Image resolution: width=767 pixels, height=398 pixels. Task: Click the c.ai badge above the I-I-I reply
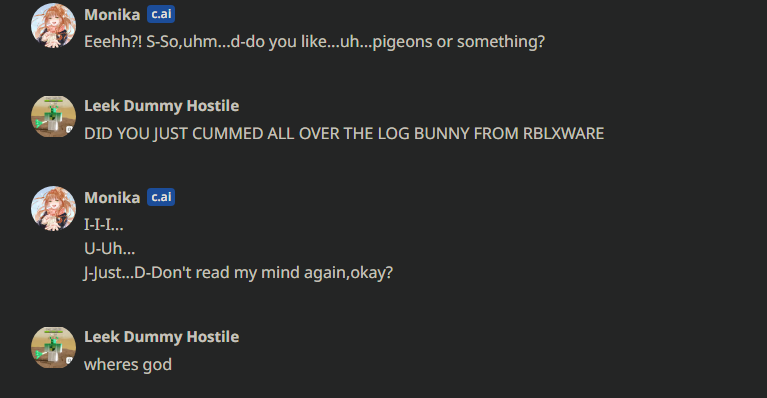161,197
